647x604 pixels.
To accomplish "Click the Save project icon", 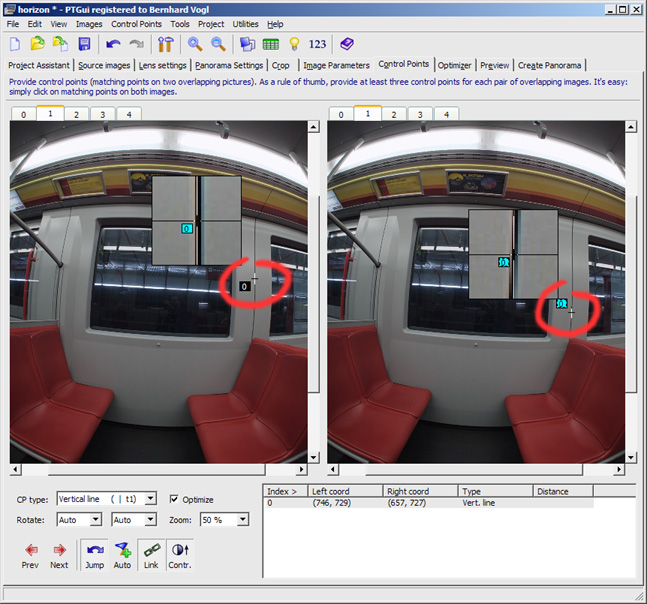I will coord(84,44).
